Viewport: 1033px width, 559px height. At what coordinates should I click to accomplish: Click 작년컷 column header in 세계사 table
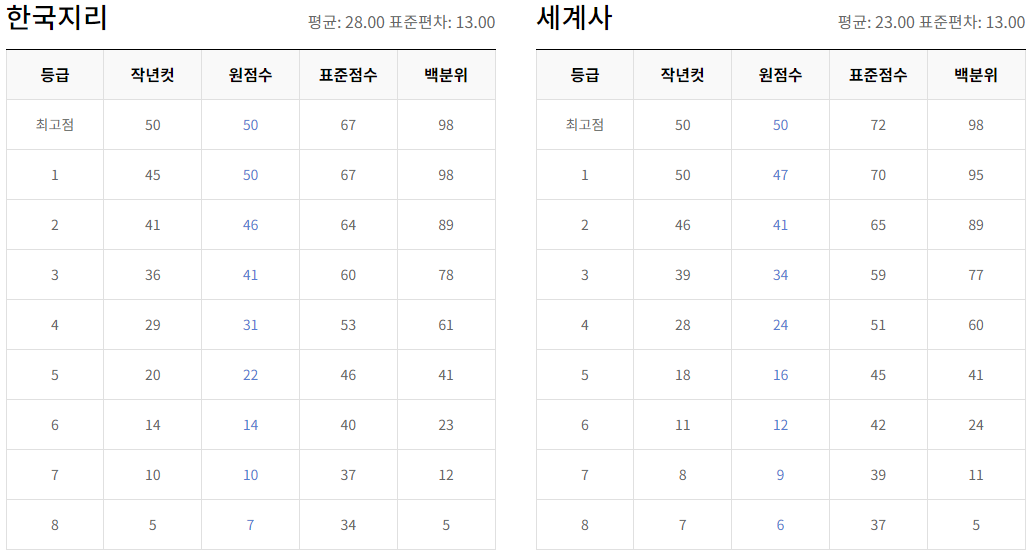683,75
